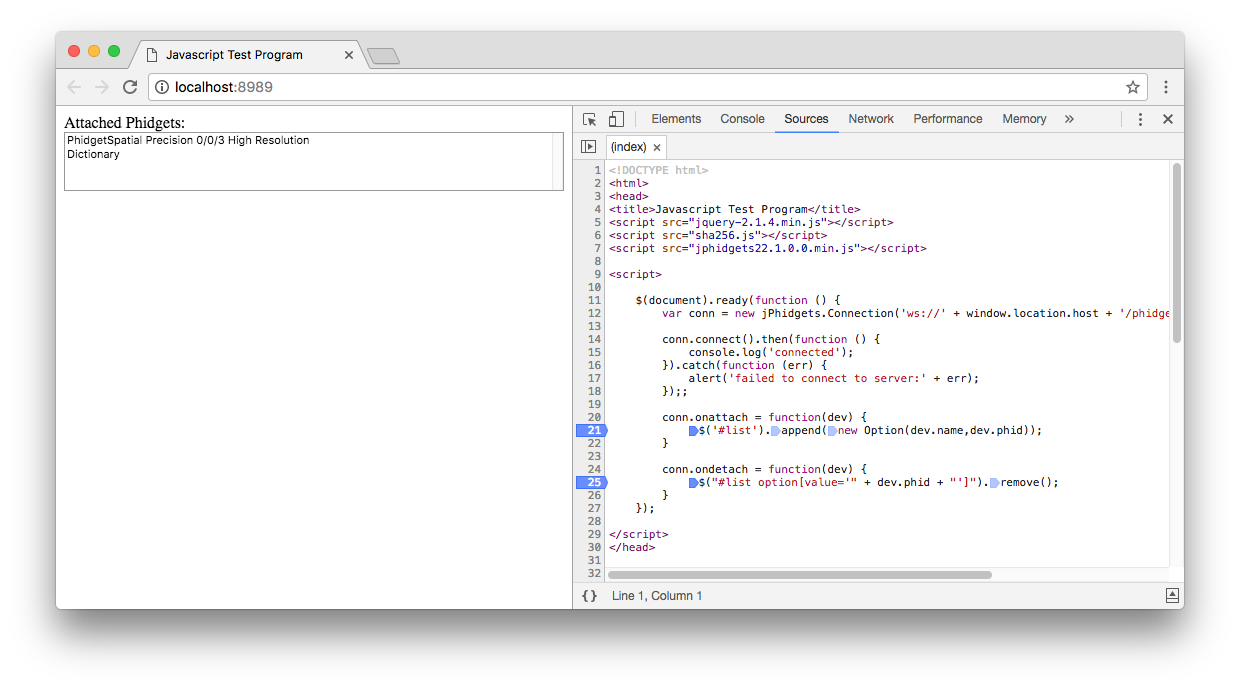Pretty print the source with braces icon

pyautogui.click(x=589, y=596)
